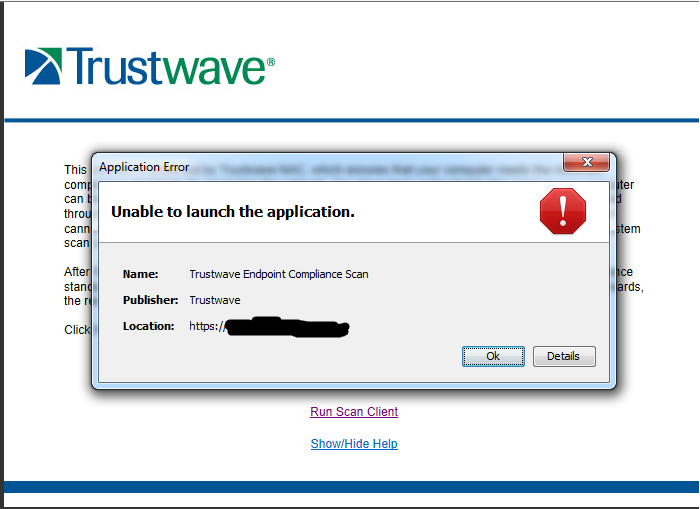This screenshot has width=700, height=509.
Task: Select 'Trustwave Endpoint Compliance Scan' name text
Action: point(279,274)
